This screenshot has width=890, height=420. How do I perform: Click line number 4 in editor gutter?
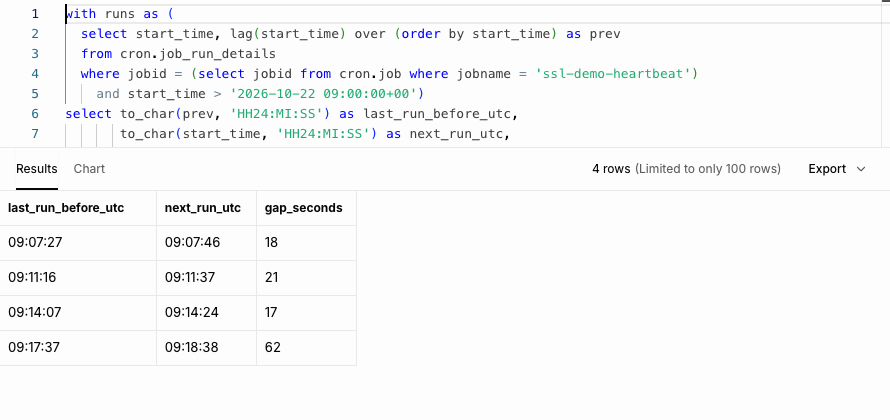coord(35,74)
